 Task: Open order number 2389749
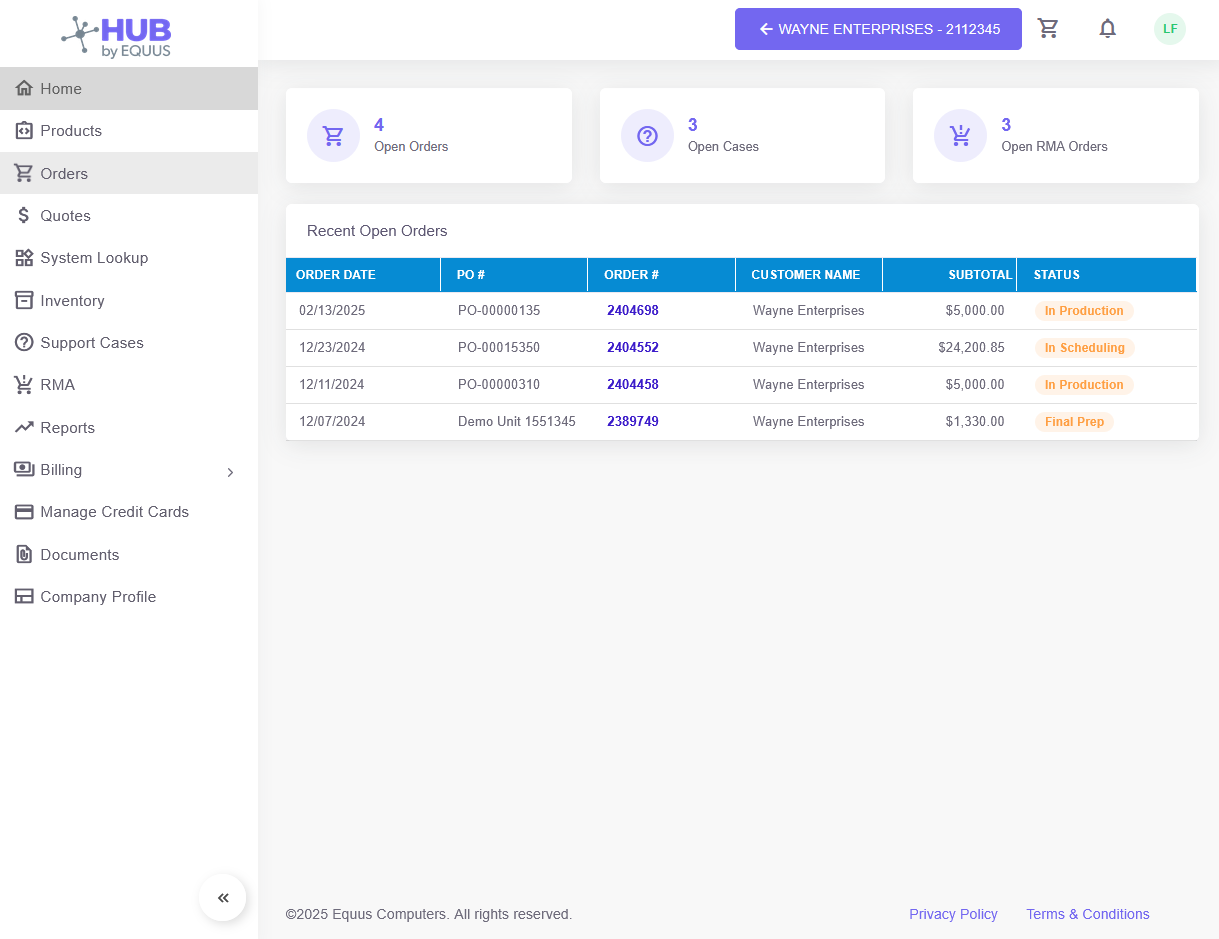tap(633, 422)
